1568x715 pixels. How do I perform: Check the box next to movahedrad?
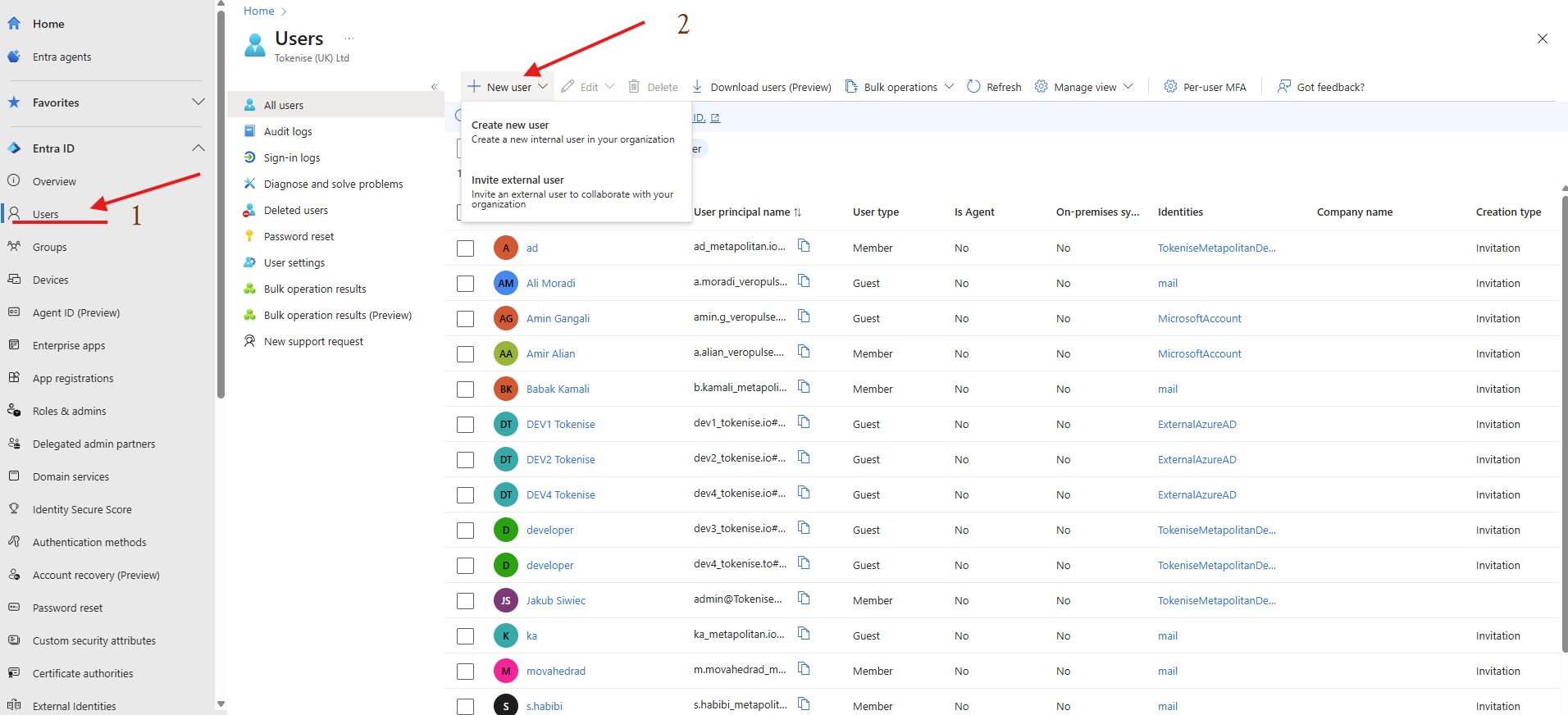[x=465, y=672]
